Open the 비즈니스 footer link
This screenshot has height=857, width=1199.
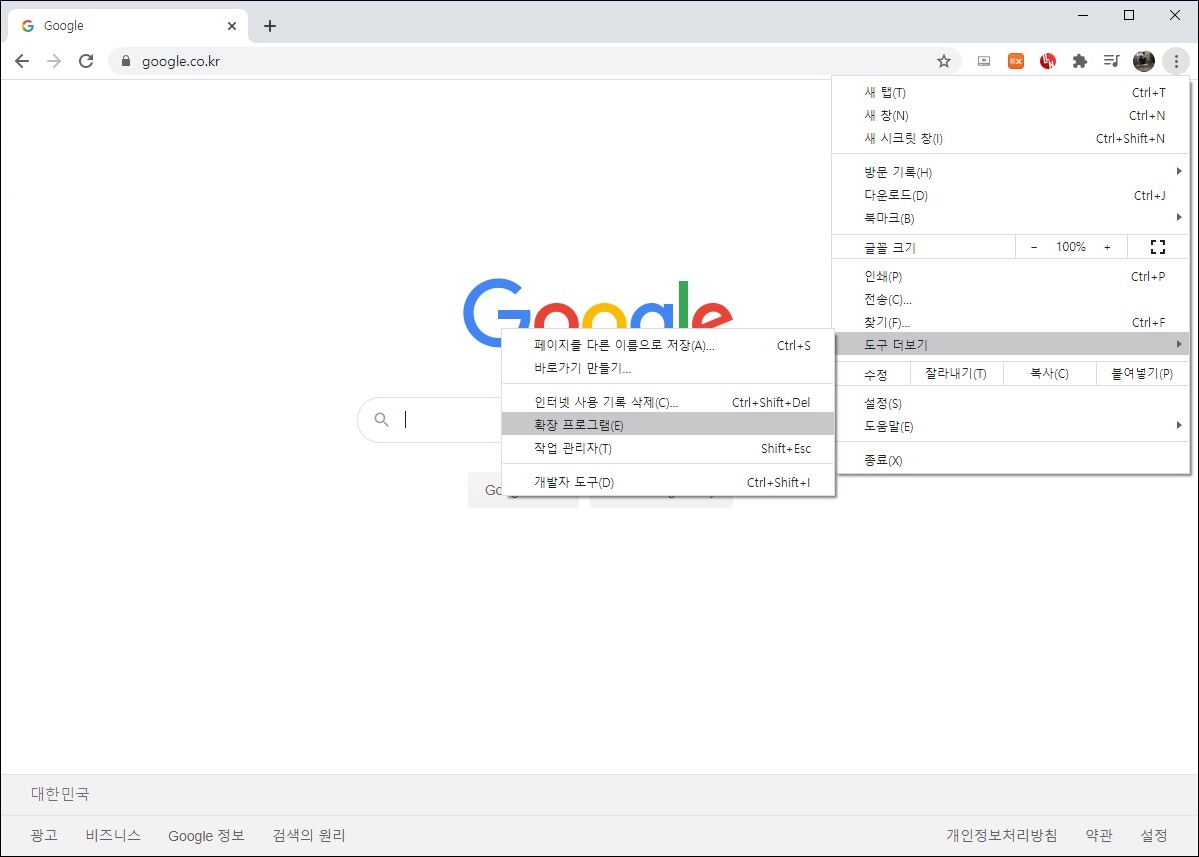coord(113,835)
